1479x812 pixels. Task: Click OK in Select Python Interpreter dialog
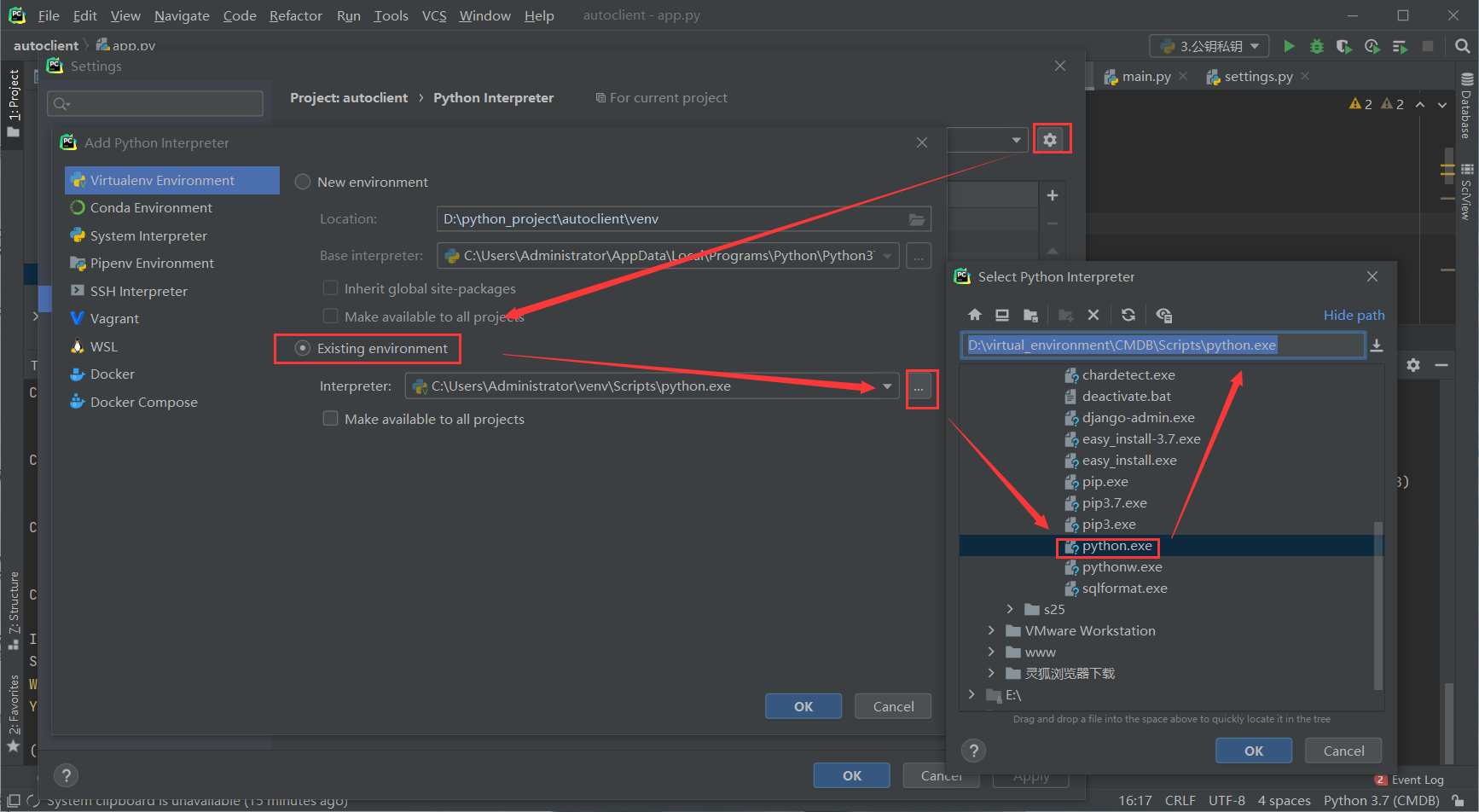click(x=1254, y=751)
